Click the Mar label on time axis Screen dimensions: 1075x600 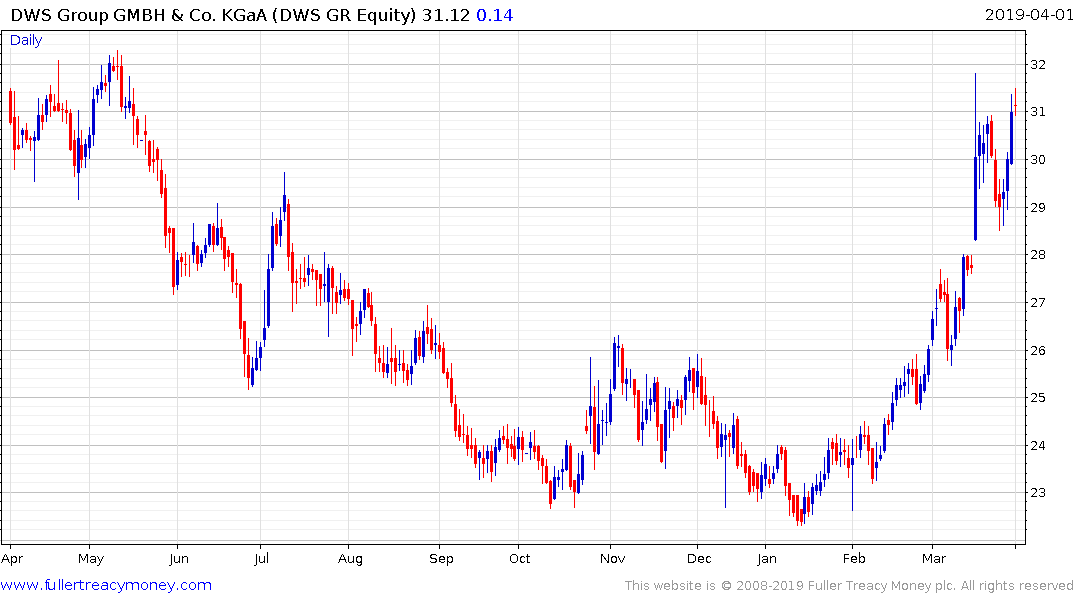coord(934,559)
